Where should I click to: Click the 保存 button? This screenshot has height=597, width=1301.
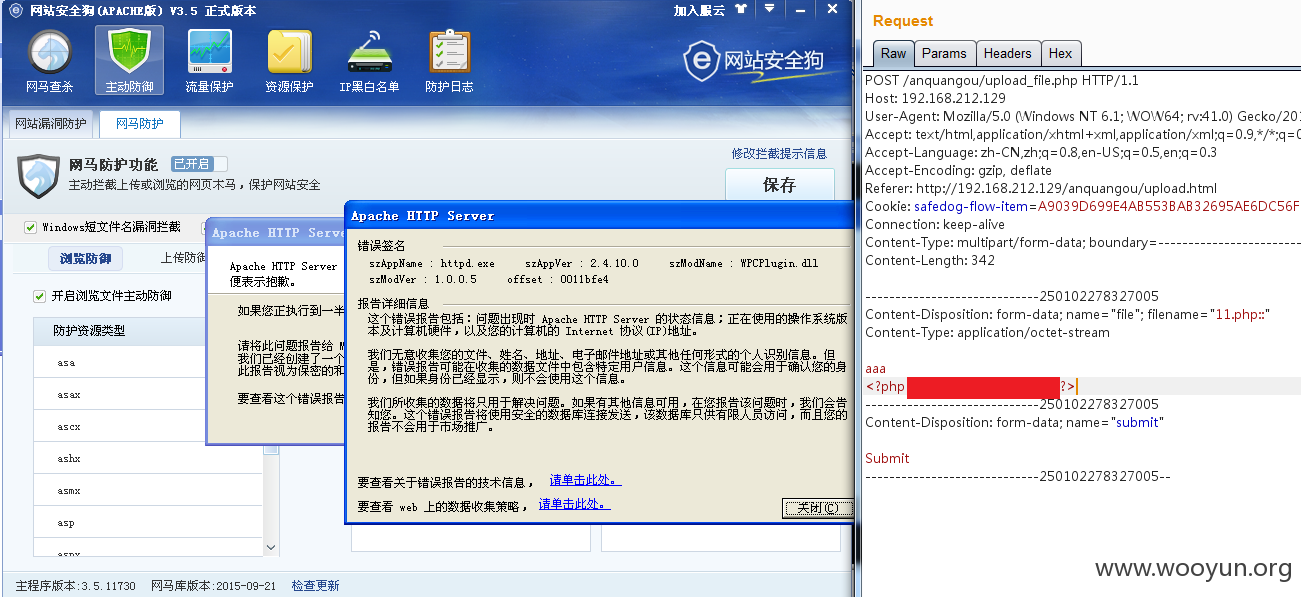[x=779, y=185]
